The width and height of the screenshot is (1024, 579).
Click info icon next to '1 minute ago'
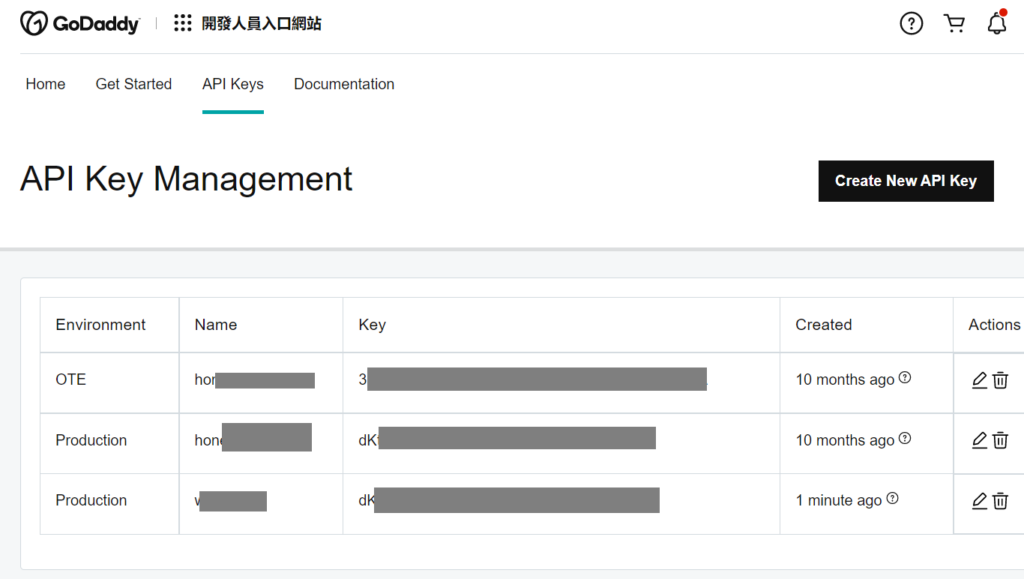(893, 498)
